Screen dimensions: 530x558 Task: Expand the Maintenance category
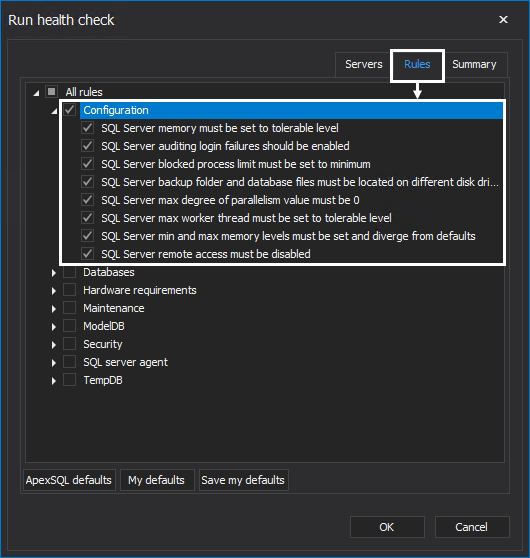[x=53, y=309]
